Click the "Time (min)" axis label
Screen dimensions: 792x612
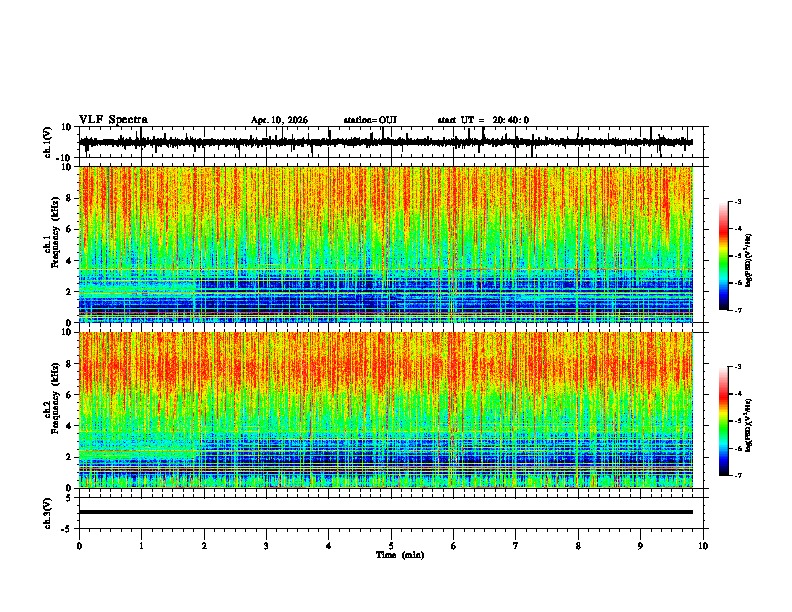click(x=400, y=555)
